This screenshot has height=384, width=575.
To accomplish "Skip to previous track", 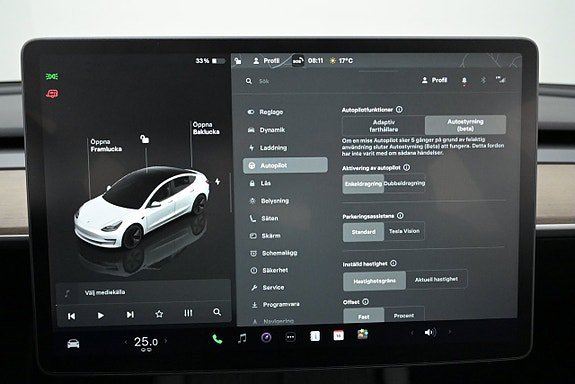I will 72,316.
